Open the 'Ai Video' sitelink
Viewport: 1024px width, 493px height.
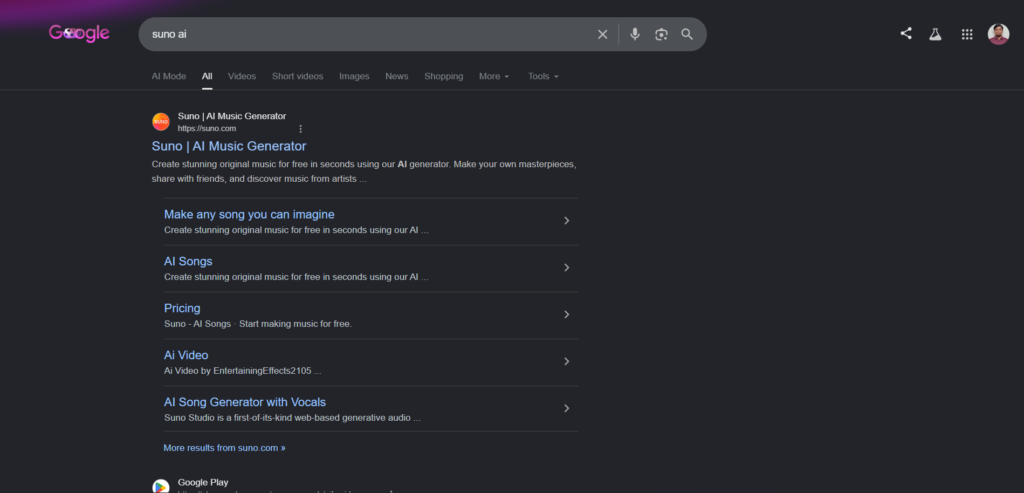tap(186, 355)
